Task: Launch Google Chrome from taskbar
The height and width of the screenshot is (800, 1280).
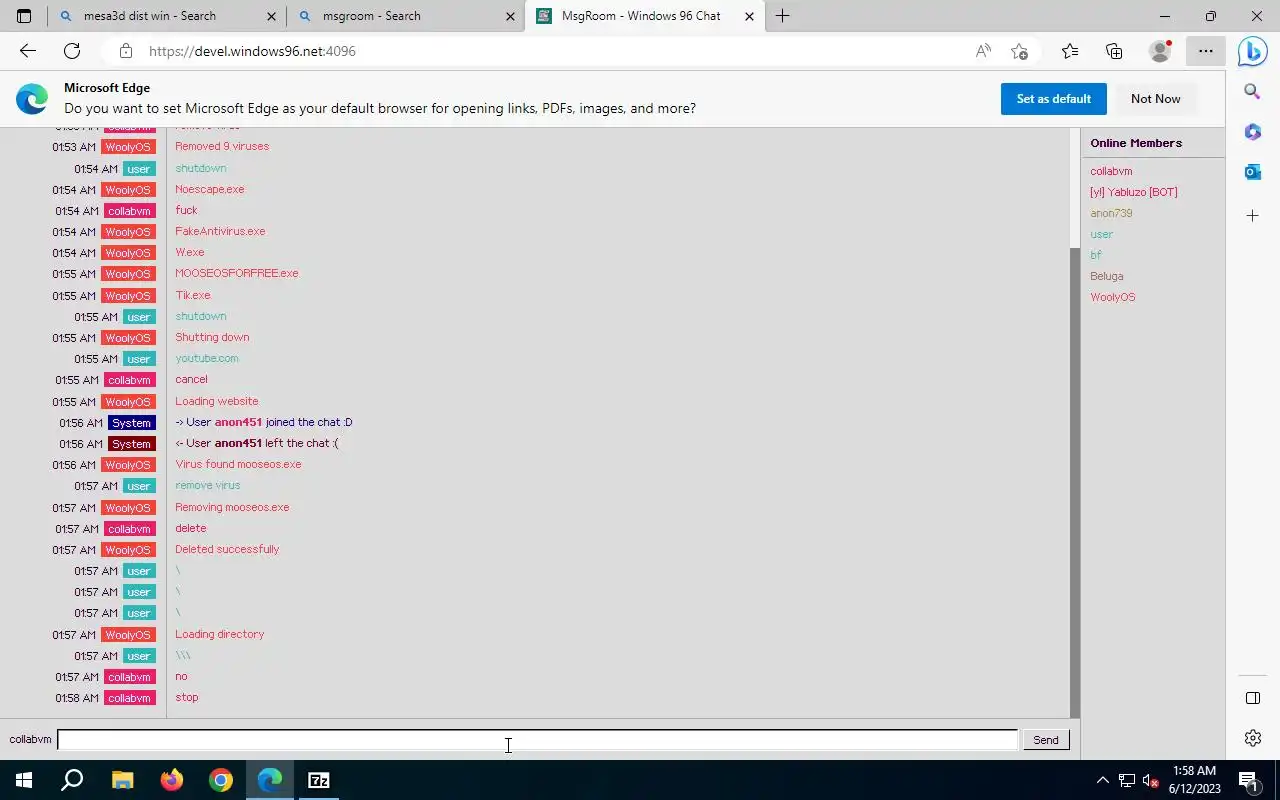Action: [221, 780]
